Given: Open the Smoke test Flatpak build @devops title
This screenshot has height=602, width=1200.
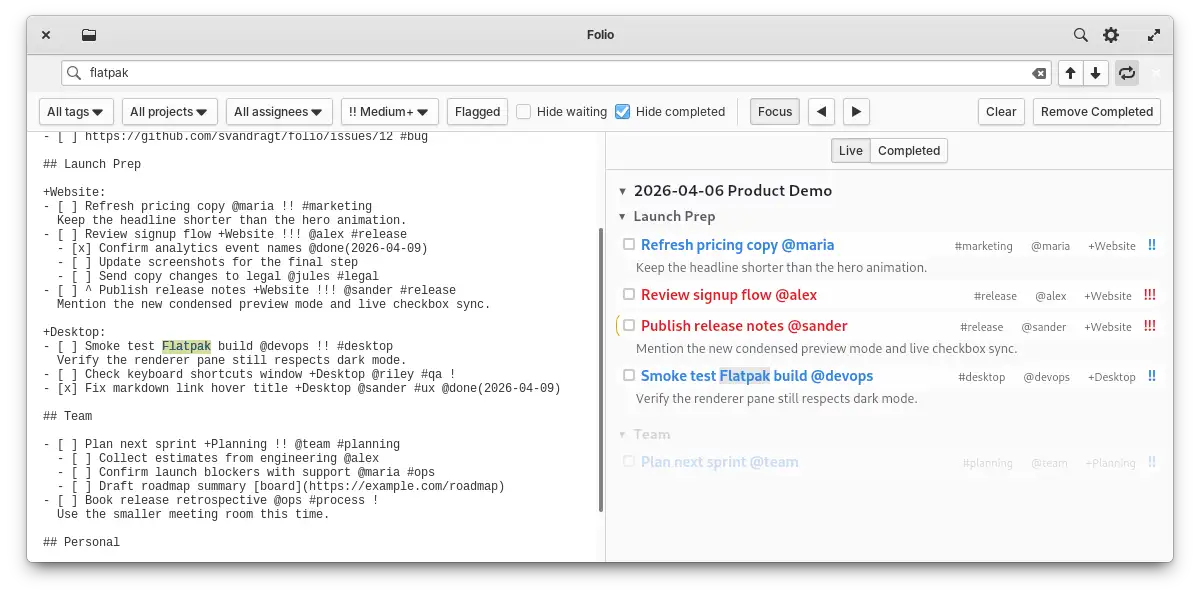Looking at the screenshot, I should [x=757, y=377].
